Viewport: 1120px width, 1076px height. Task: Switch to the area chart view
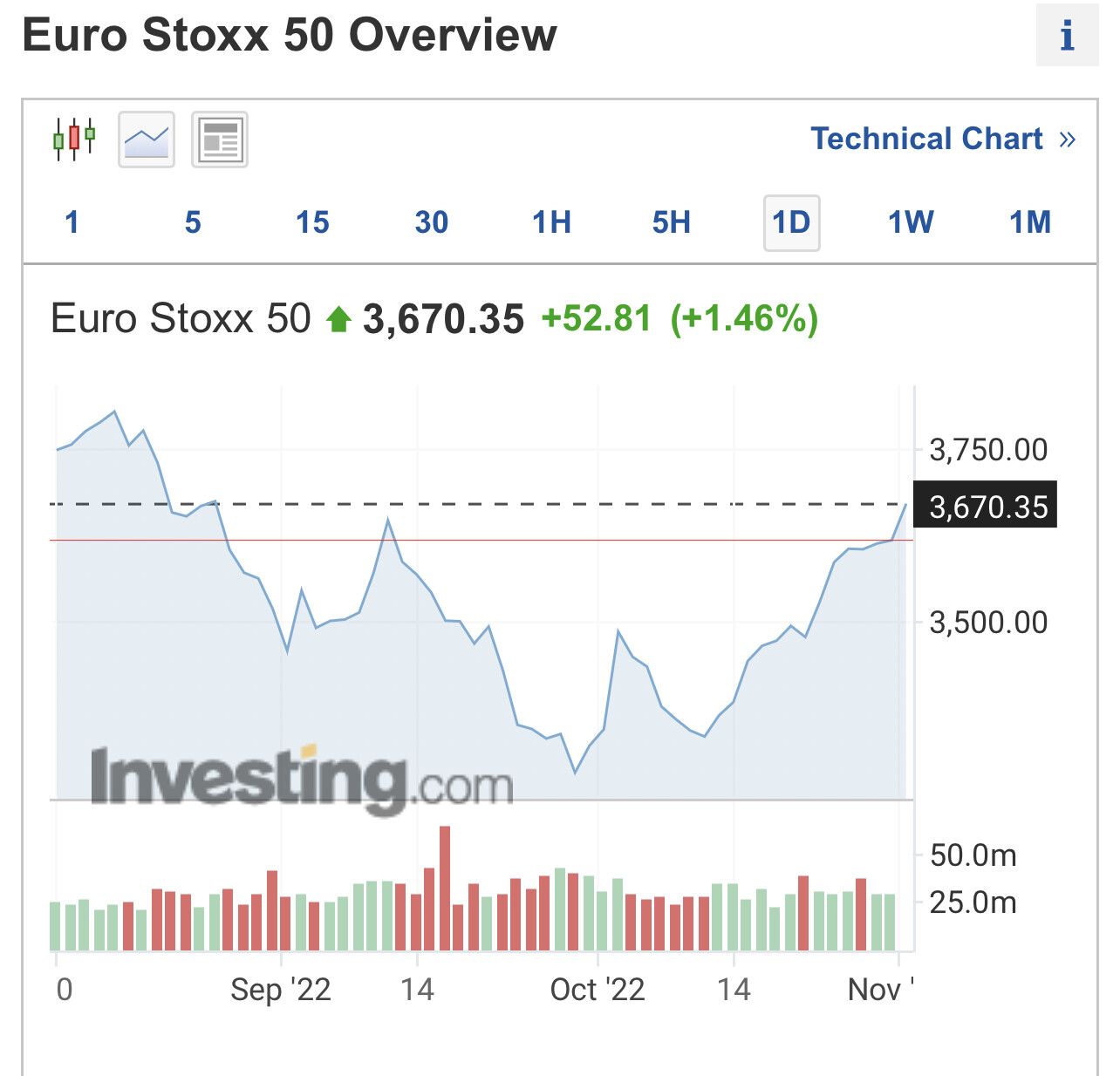coord(147,140)
